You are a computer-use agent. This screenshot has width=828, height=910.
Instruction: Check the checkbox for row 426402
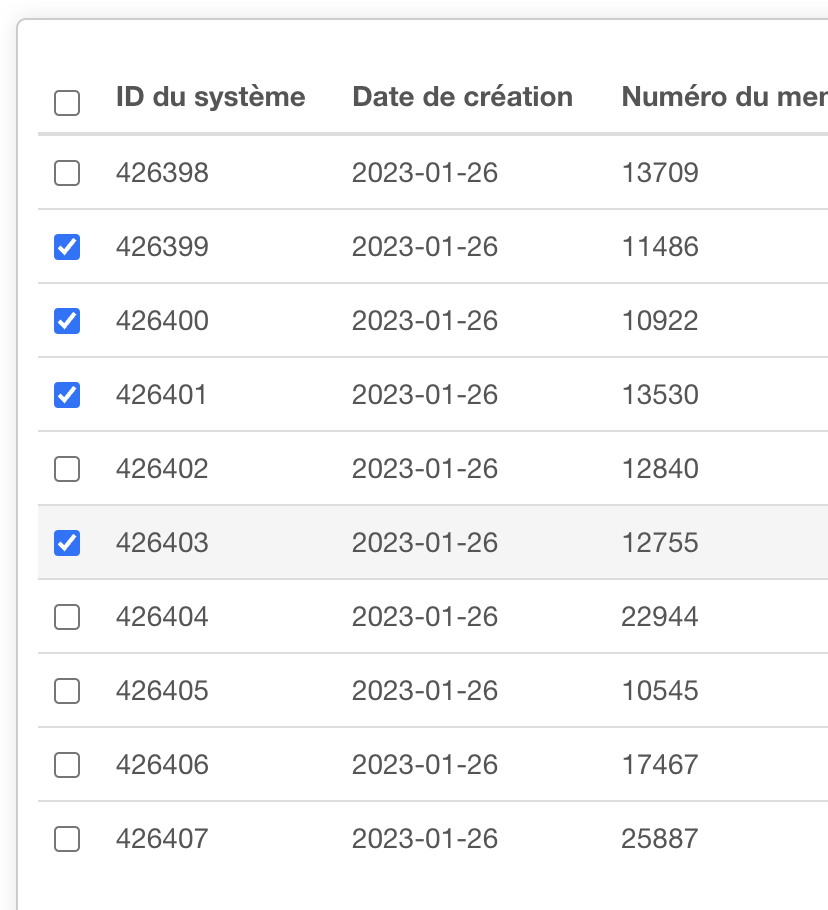[x=66, y=469]
